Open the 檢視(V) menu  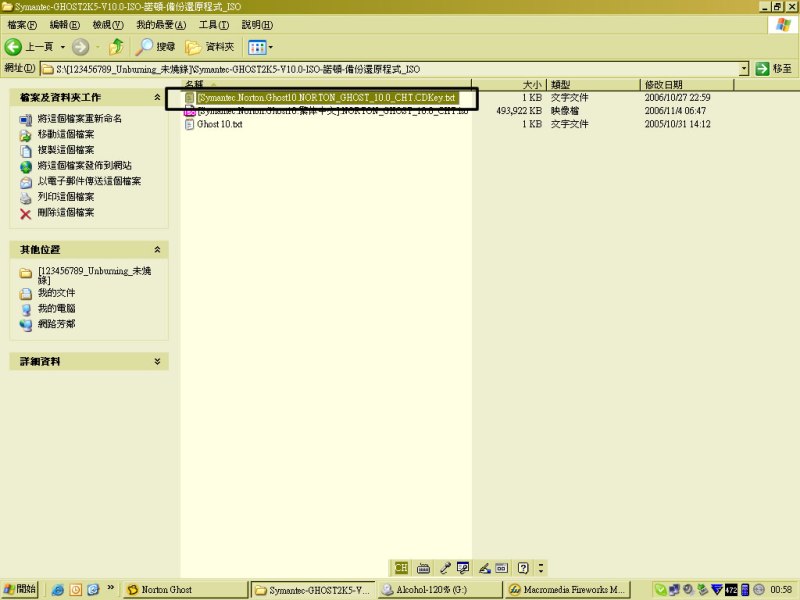tap(108, 24)
